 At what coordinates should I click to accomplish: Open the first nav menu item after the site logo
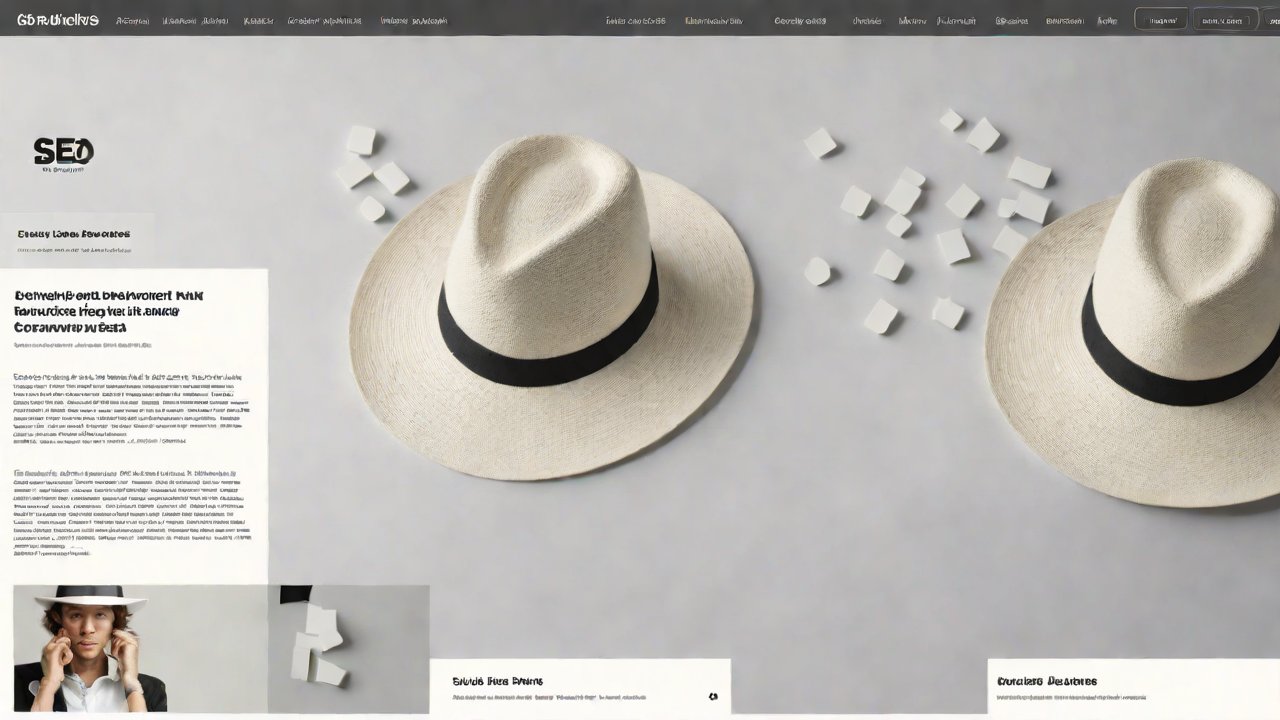point(132,20)
